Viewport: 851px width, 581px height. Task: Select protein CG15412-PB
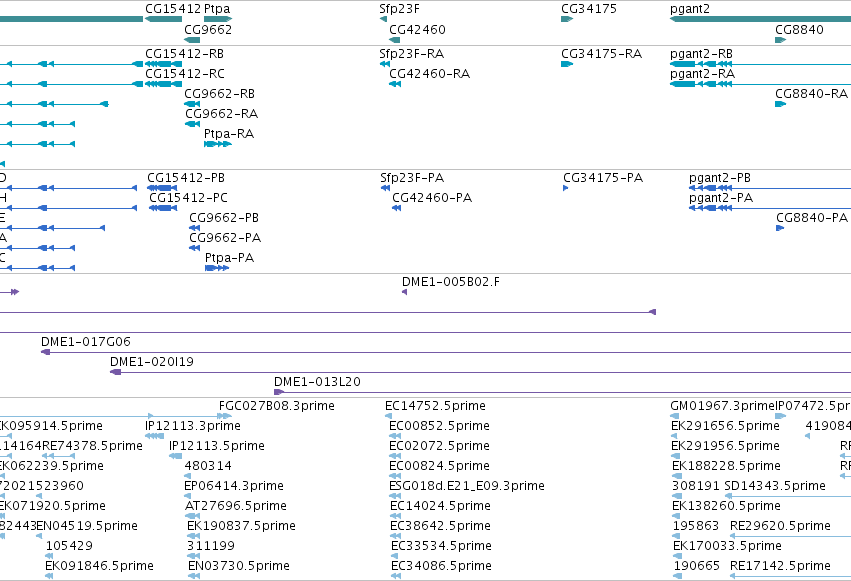click(x=186, y=178)
